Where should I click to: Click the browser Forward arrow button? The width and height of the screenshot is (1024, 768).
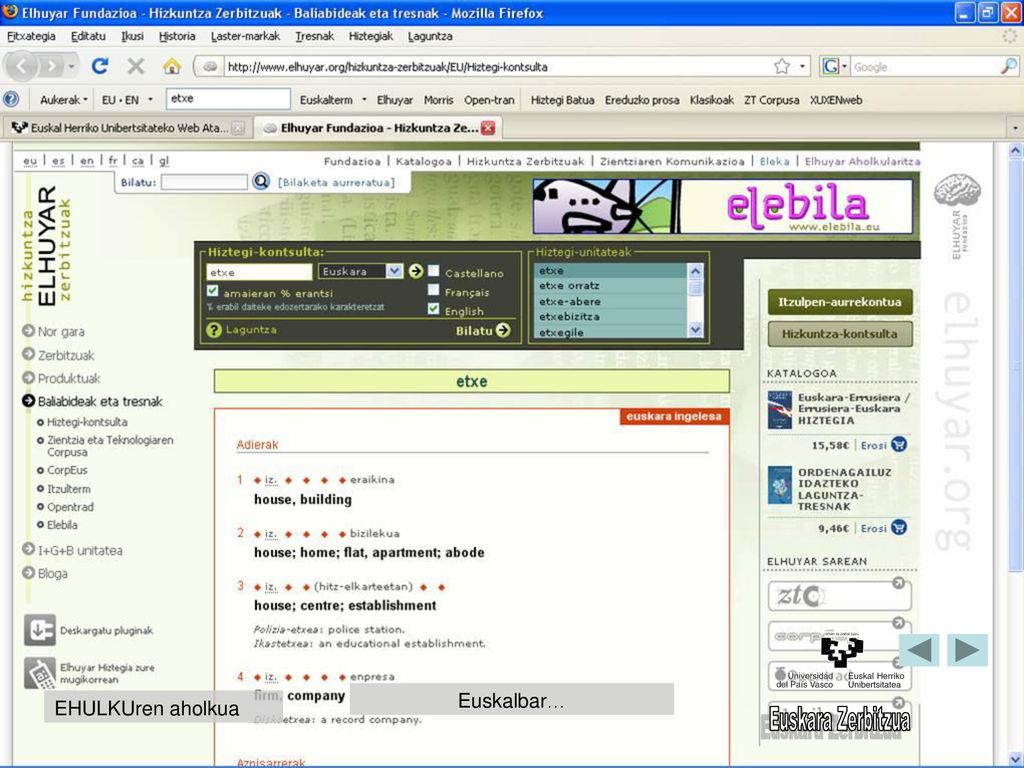[50, 67]
